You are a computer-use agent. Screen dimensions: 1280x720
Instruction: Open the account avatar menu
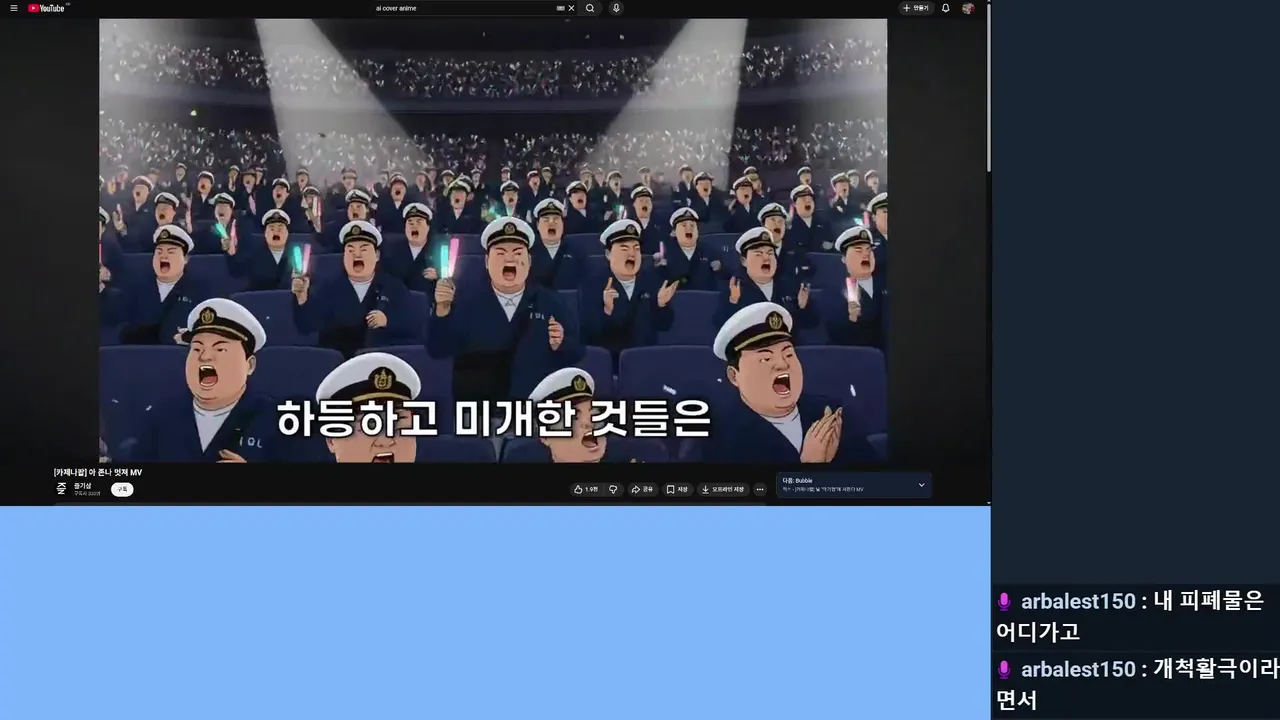968,8
